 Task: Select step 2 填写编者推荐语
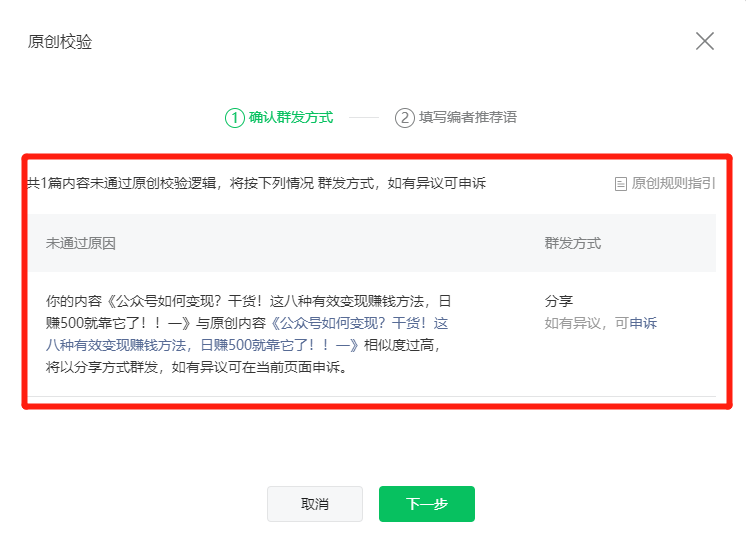point(456,117)
